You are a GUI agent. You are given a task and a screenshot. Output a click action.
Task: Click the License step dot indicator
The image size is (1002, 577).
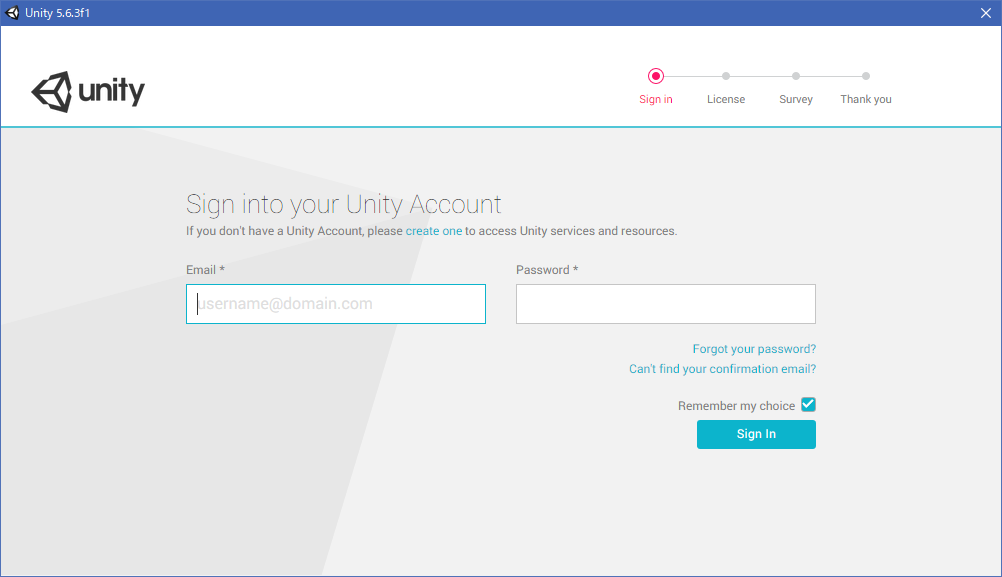tap(726, 76)
